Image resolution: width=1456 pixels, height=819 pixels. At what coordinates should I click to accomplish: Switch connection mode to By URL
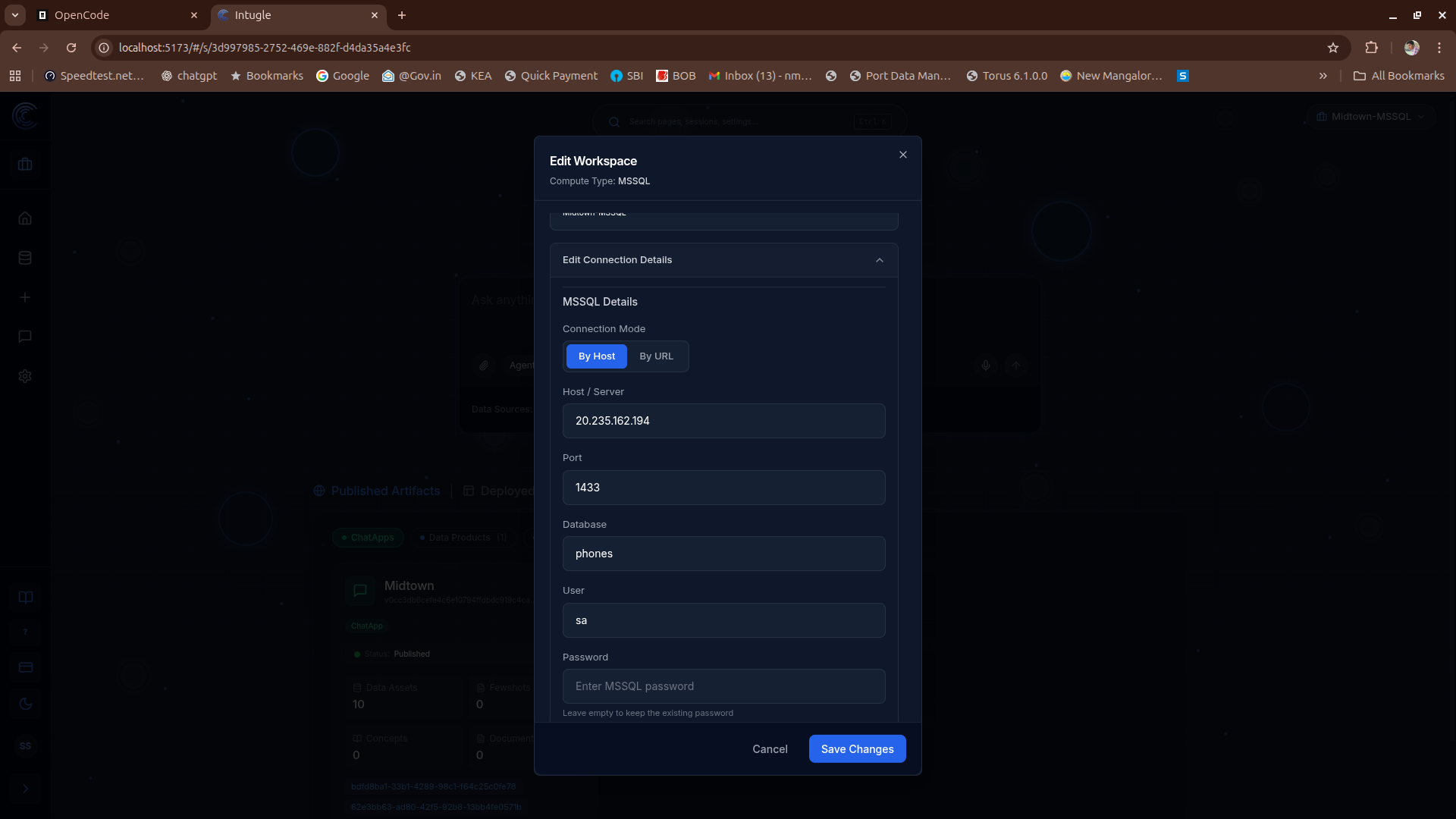(x=656, y=356)
